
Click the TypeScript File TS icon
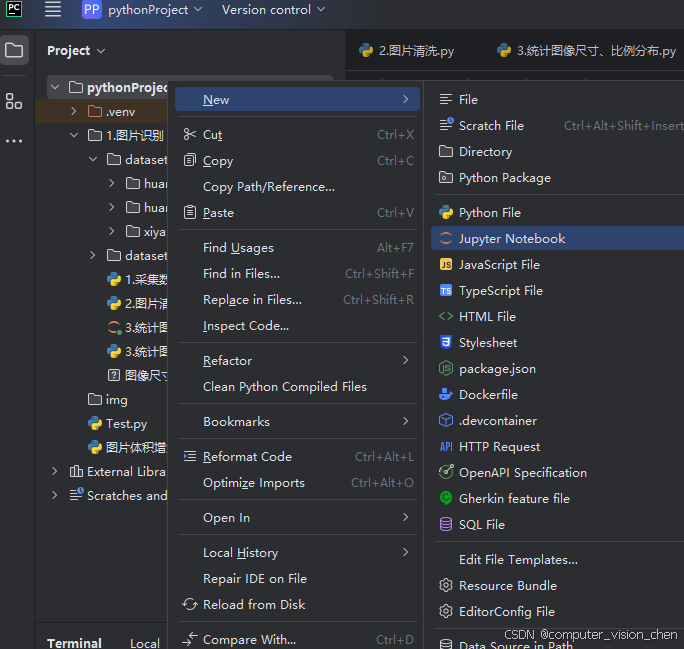pyautogui.click(x=445, y=290)
